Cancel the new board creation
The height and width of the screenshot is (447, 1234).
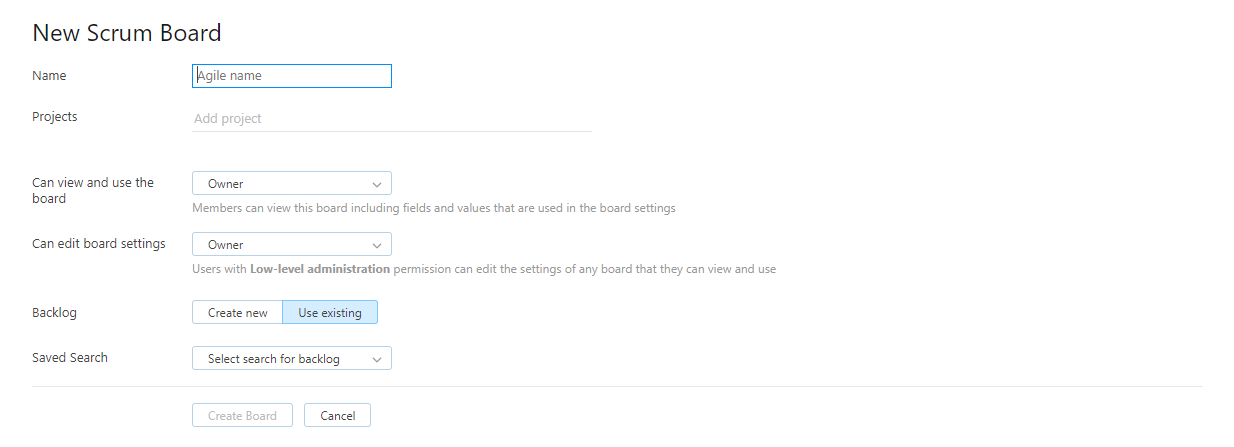pyautogui.click(x=338, y=416)
